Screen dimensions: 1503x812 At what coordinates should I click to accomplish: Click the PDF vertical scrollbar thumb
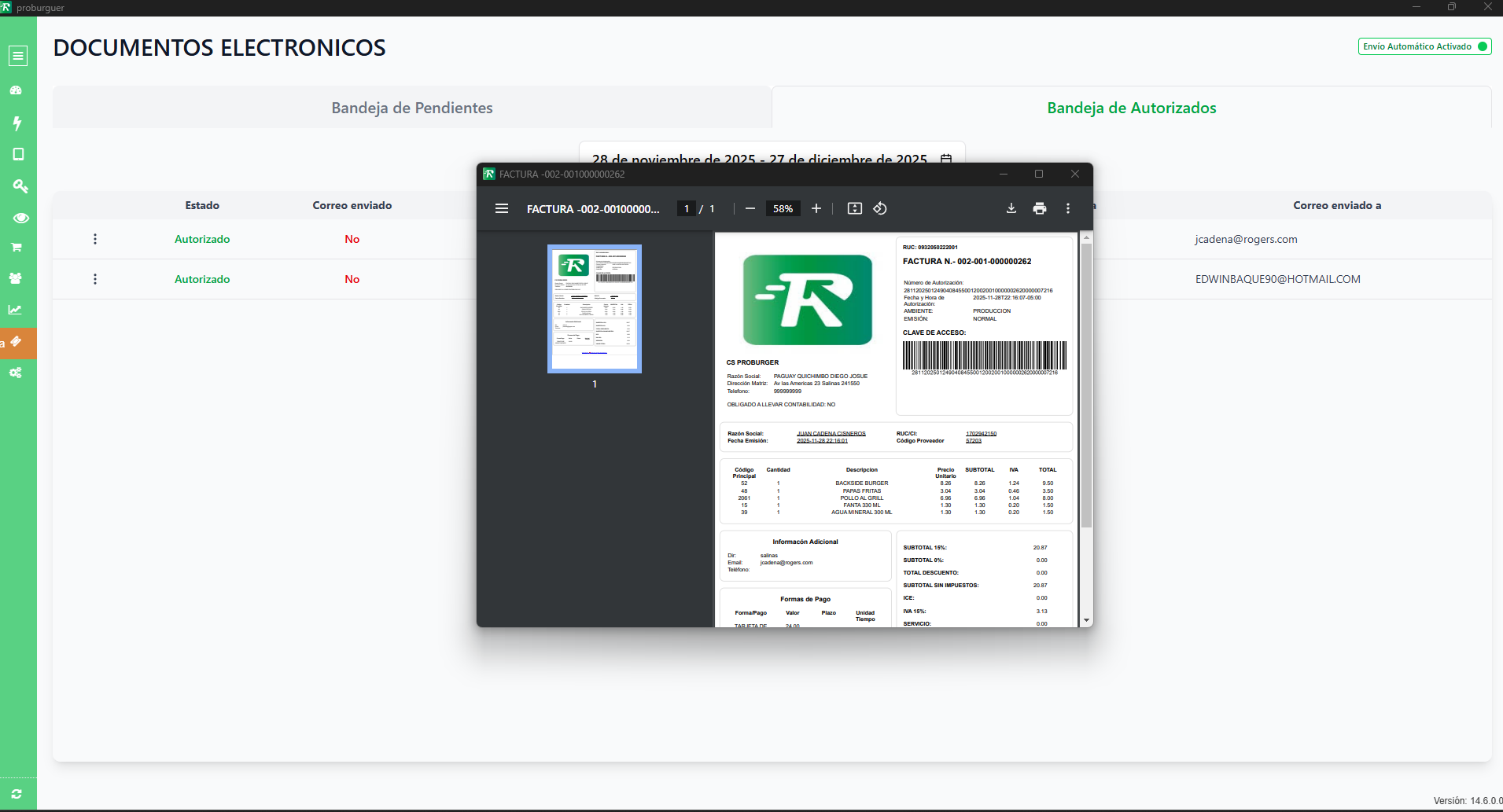(x=1087, y=385)
